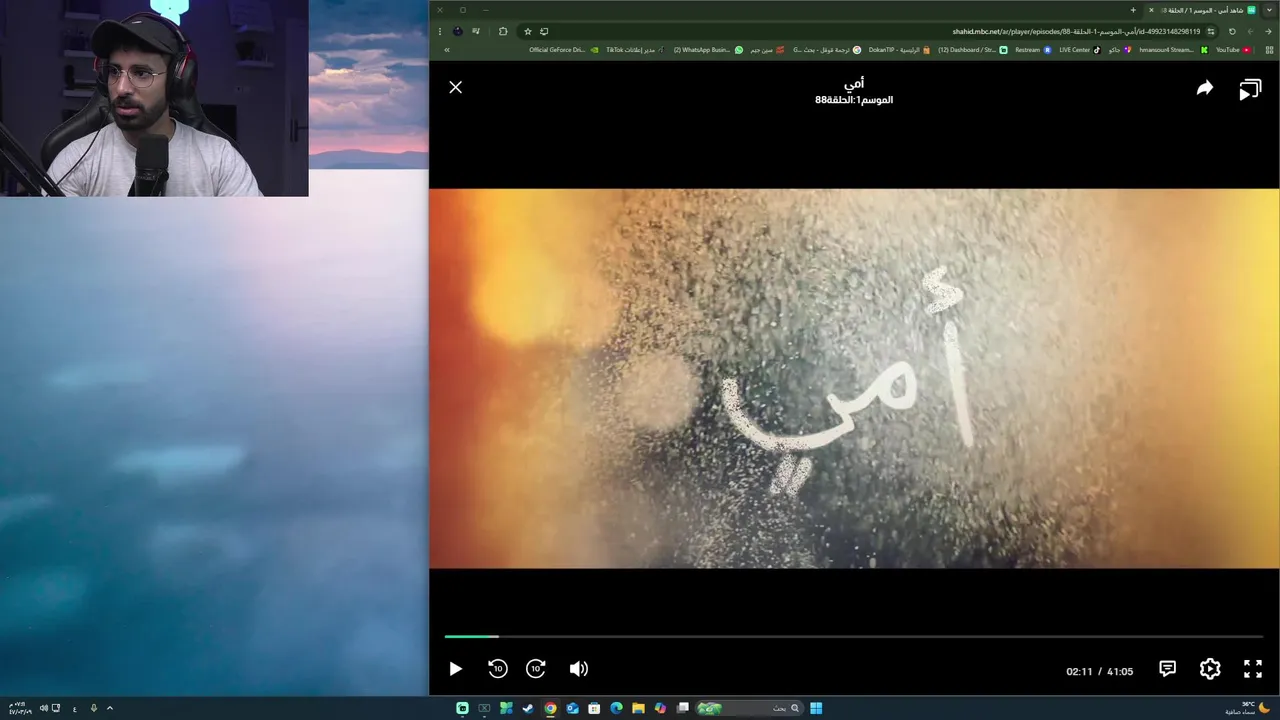
Task: Open the LIVE Center bookmark
Action: [1080, 49]
